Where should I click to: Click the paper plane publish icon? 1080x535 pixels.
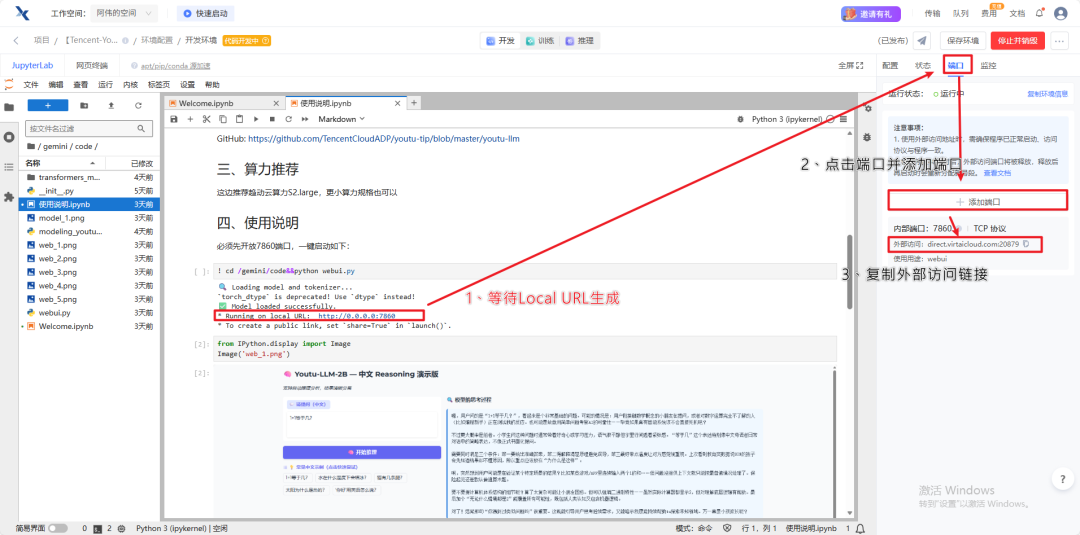[922, 41]
